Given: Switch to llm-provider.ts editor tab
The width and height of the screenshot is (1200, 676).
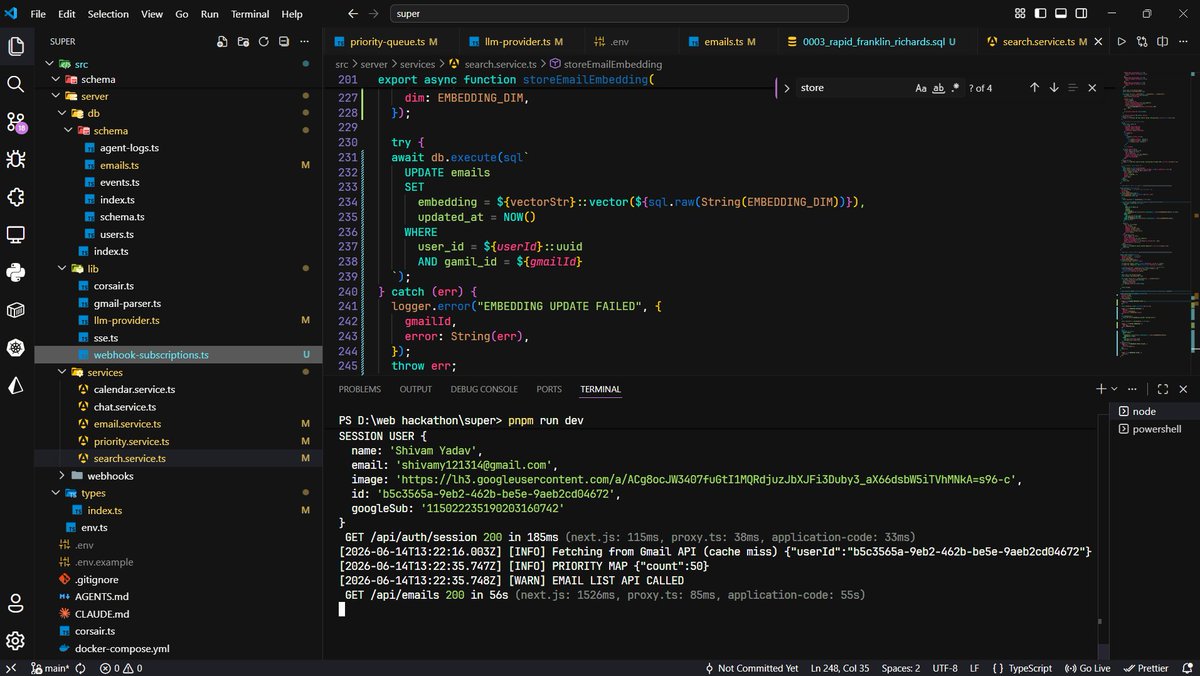Looking at the screenshot, I should tap(524, 42).
